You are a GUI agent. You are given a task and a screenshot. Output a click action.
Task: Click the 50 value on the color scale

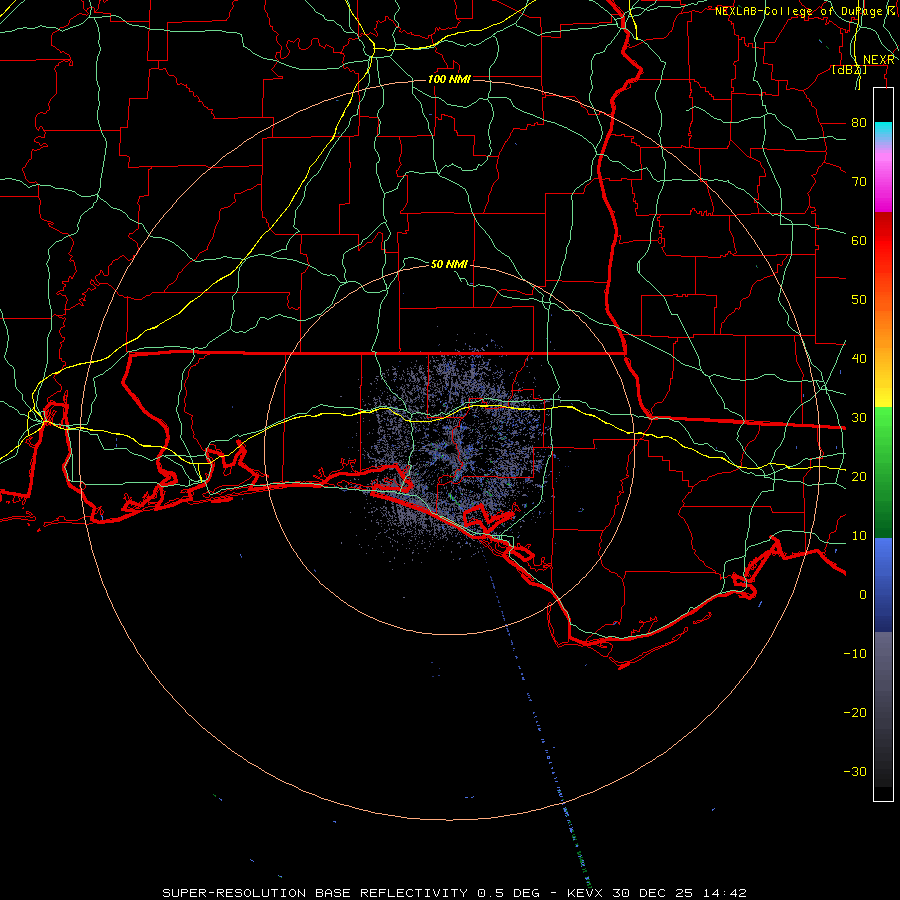click(x=859, y=300)
